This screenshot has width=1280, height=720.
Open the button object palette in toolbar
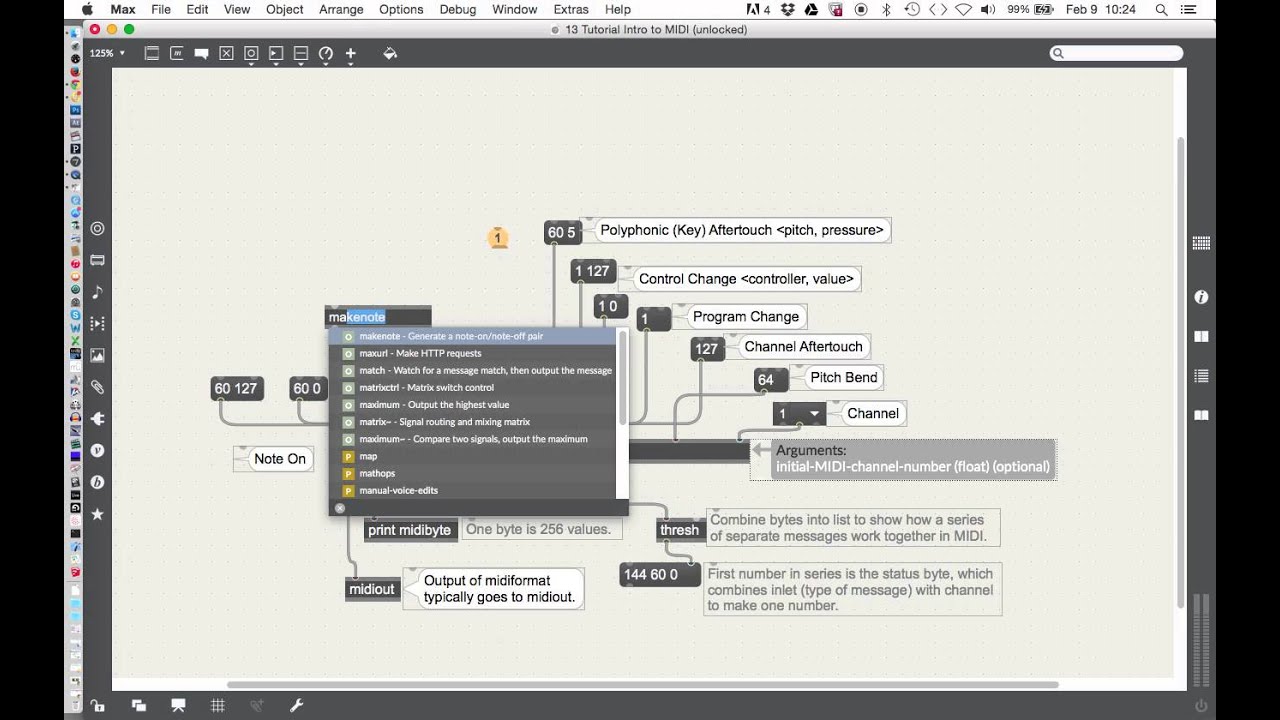point(251,53)
